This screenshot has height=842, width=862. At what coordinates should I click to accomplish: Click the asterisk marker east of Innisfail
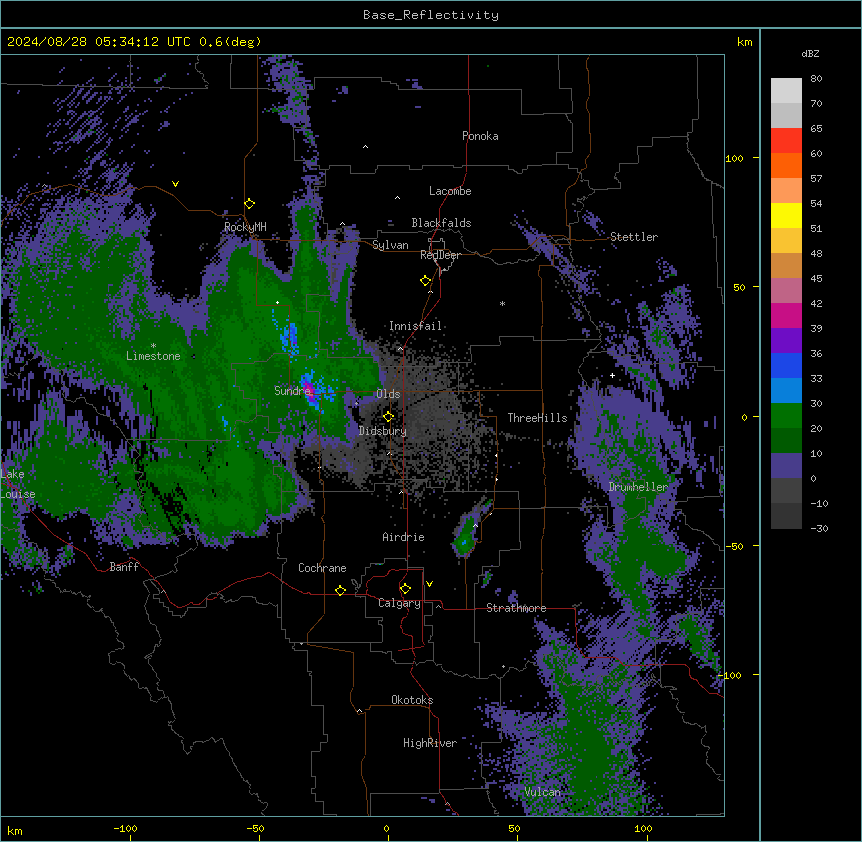click(x=502, y=303)
